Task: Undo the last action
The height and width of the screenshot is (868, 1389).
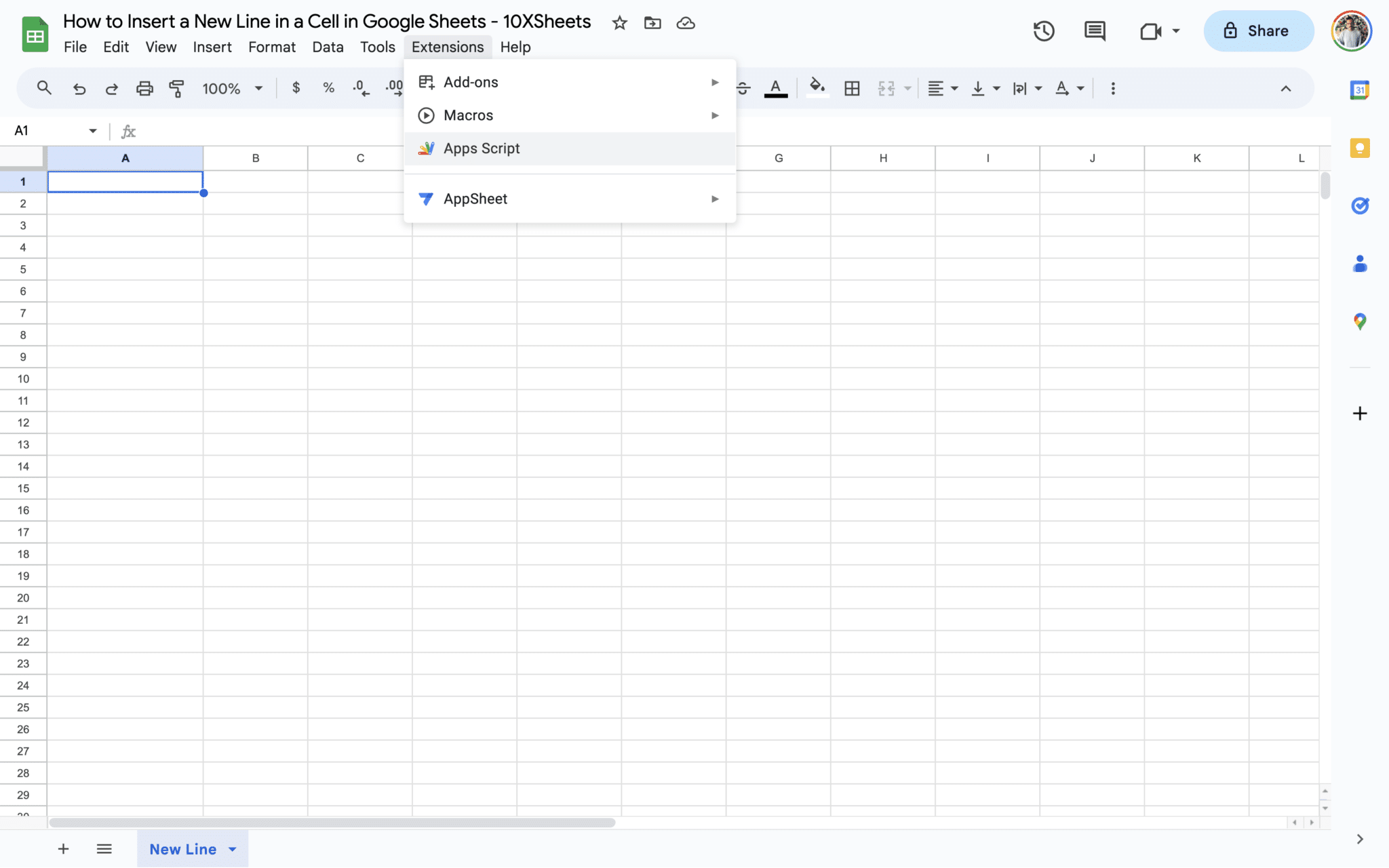Action: click(79, 88)
